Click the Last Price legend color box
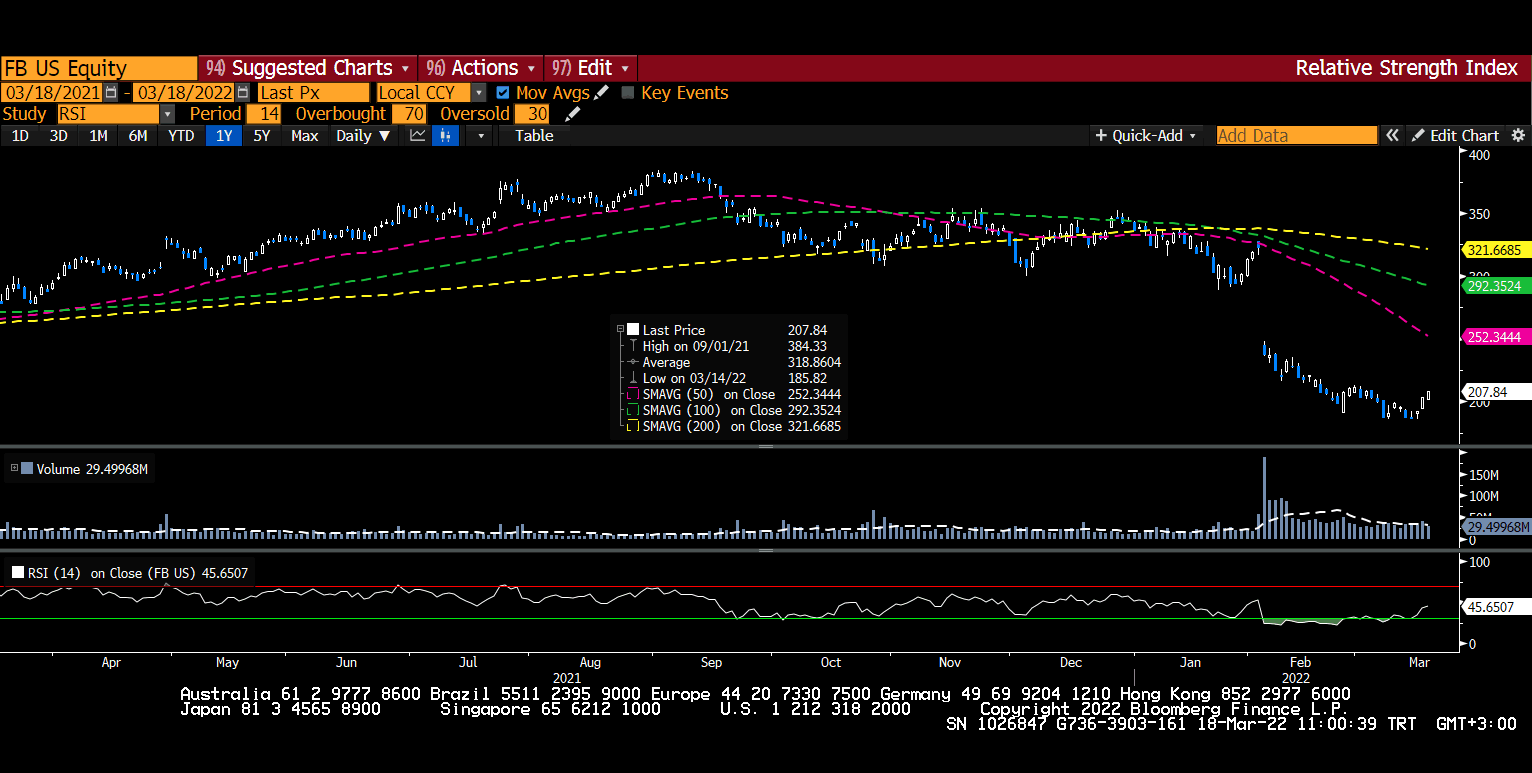This screenshot has width=1532, height=773. click(633, 330)
